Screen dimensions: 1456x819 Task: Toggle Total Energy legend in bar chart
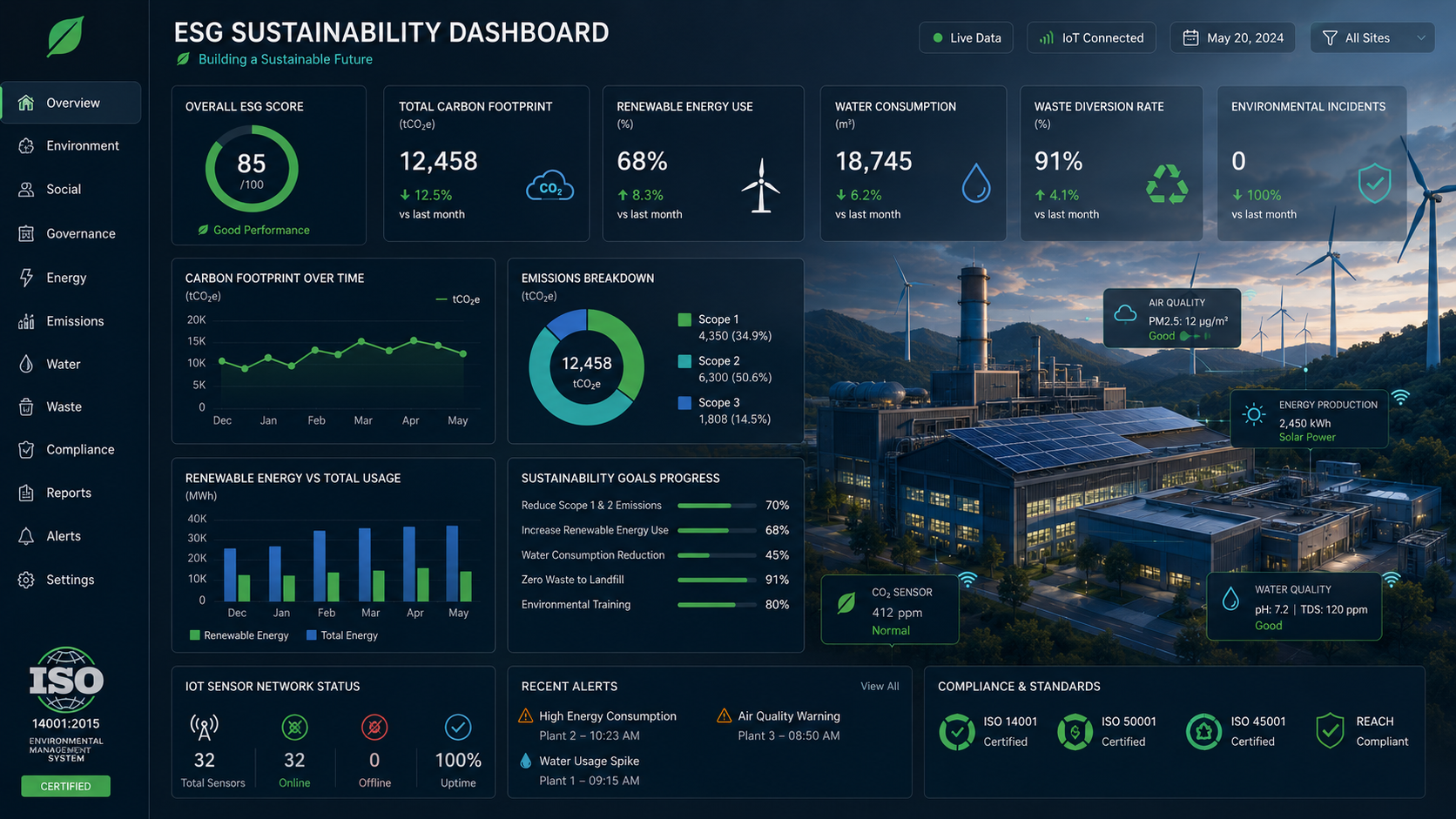342,635
